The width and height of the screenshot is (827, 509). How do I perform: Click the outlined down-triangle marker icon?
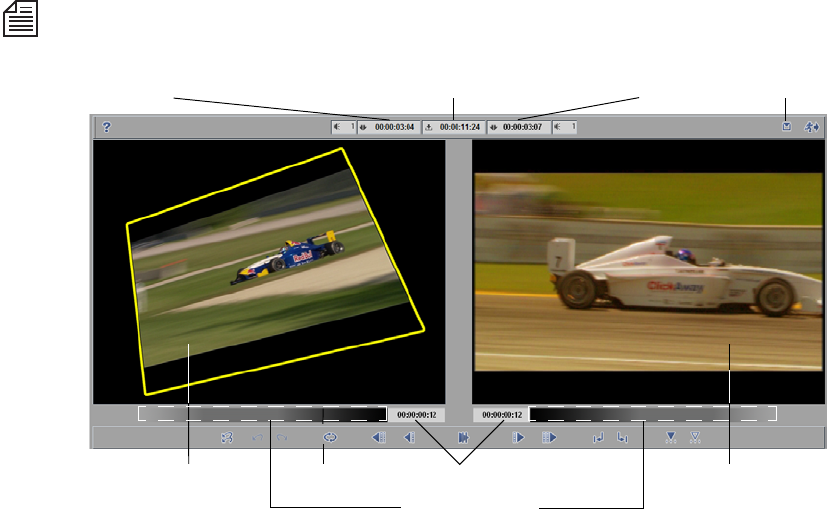coord(695,437)
